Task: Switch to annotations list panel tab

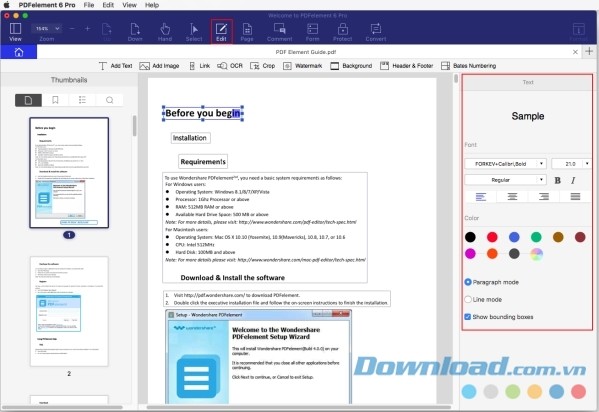Action: pyautogui.click(x=82, y=100)
